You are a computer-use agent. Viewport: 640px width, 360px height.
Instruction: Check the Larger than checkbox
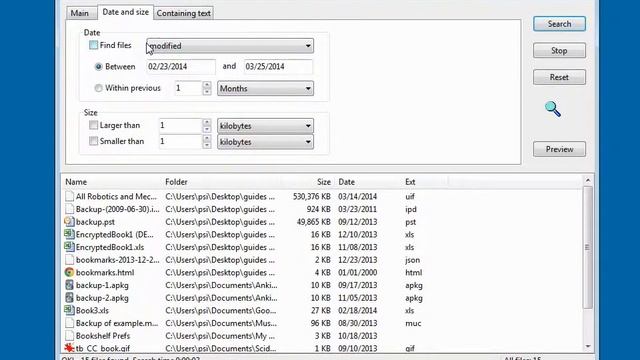point(93,125)
